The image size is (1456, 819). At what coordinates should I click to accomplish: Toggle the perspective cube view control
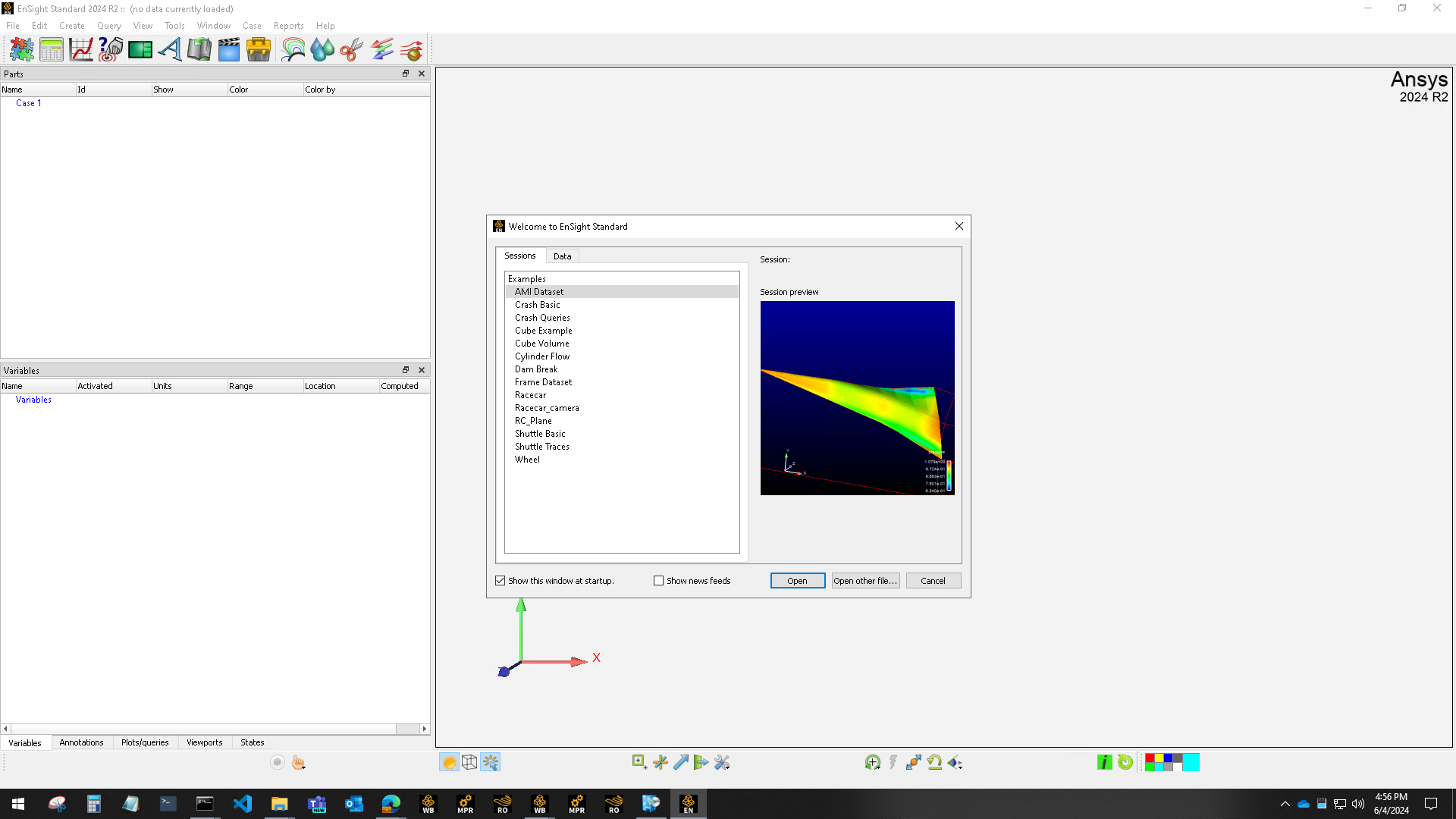pyautogui.click(x=470, y=762)
